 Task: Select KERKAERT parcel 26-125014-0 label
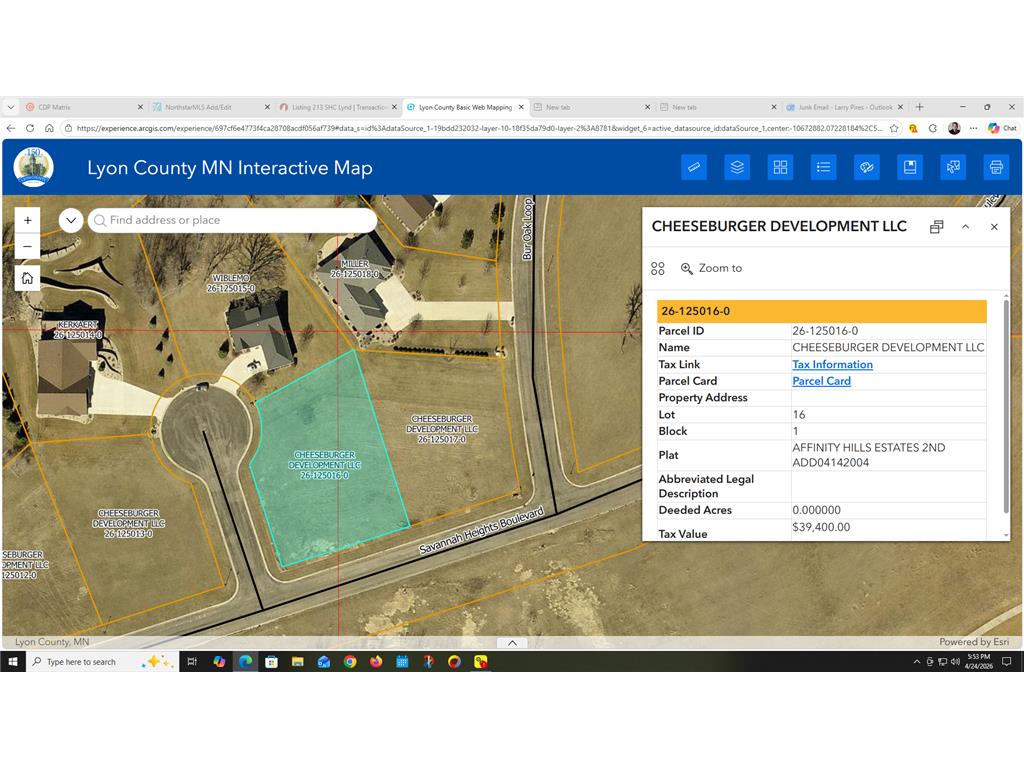78,330
